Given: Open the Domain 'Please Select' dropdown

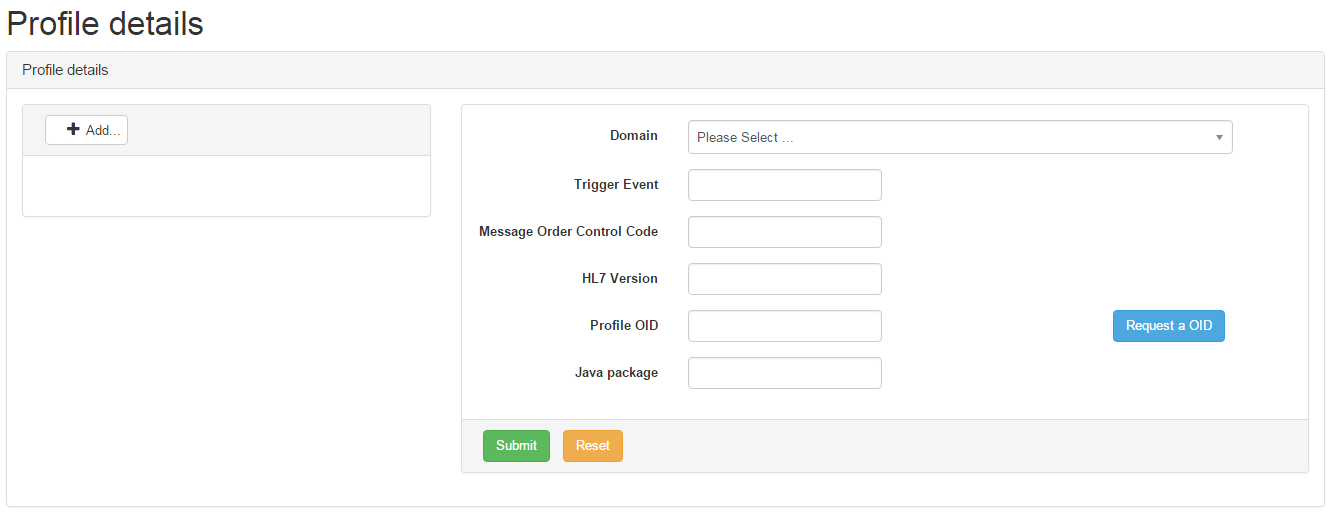Looking at the screenshot, I should point(950,137).
